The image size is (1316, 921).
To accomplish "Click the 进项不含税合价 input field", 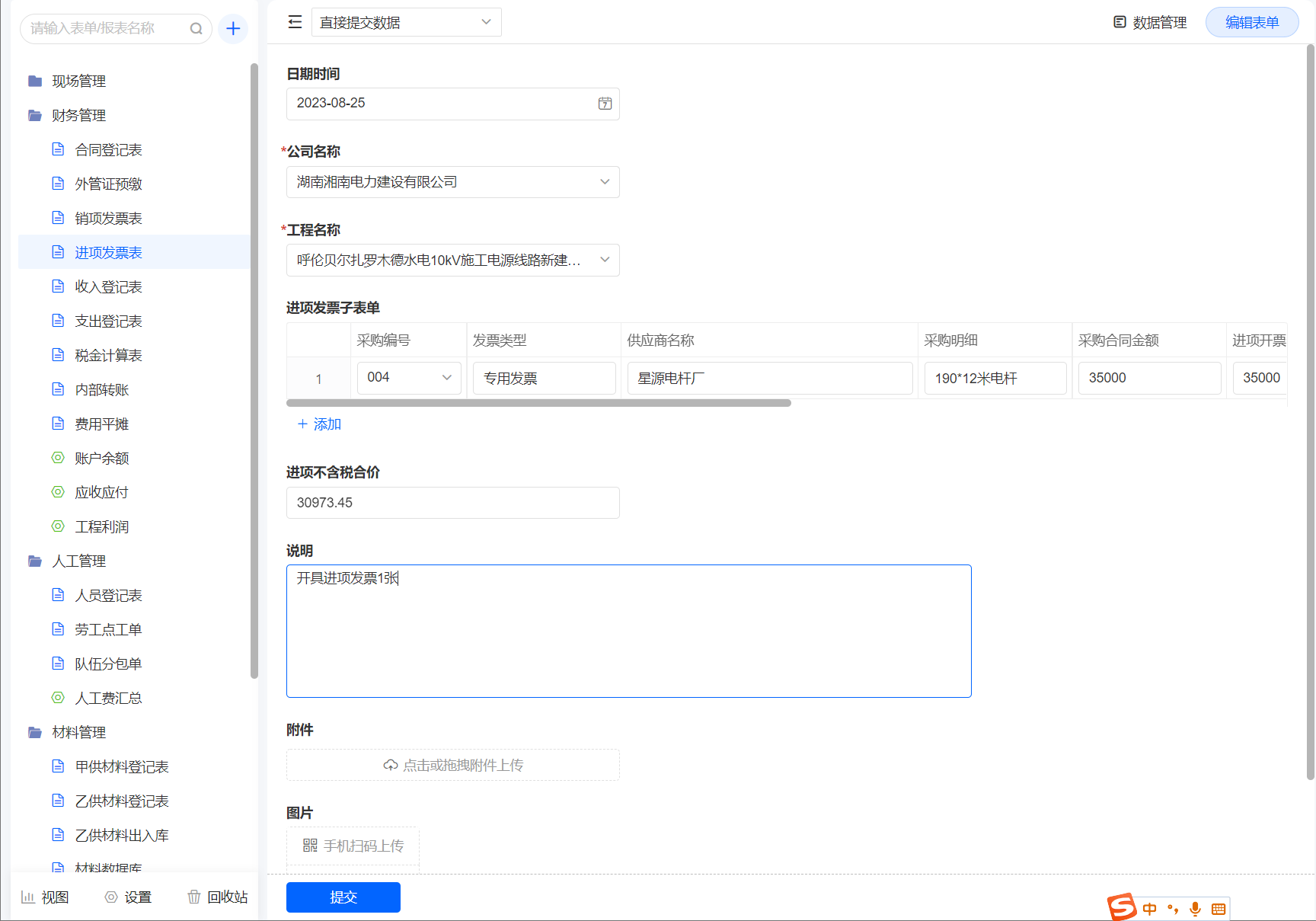I will pyautogui.click(x=452, y=503).
